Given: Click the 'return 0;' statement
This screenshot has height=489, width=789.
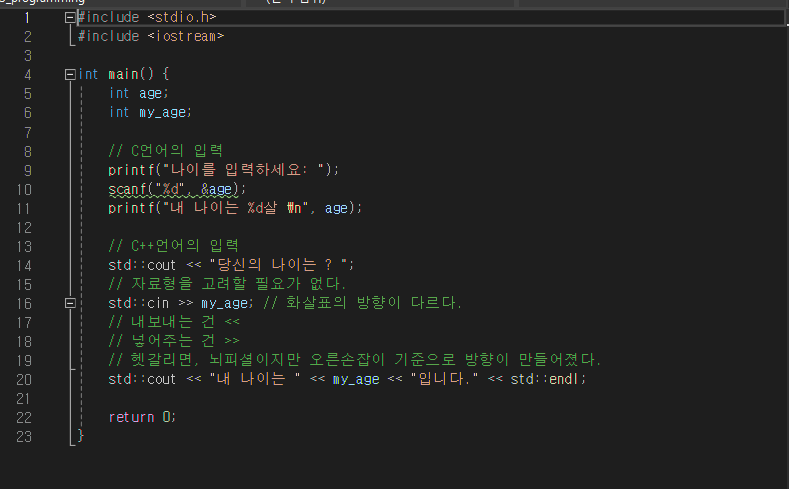Looking at the screenshot, I should pos(142,417).
